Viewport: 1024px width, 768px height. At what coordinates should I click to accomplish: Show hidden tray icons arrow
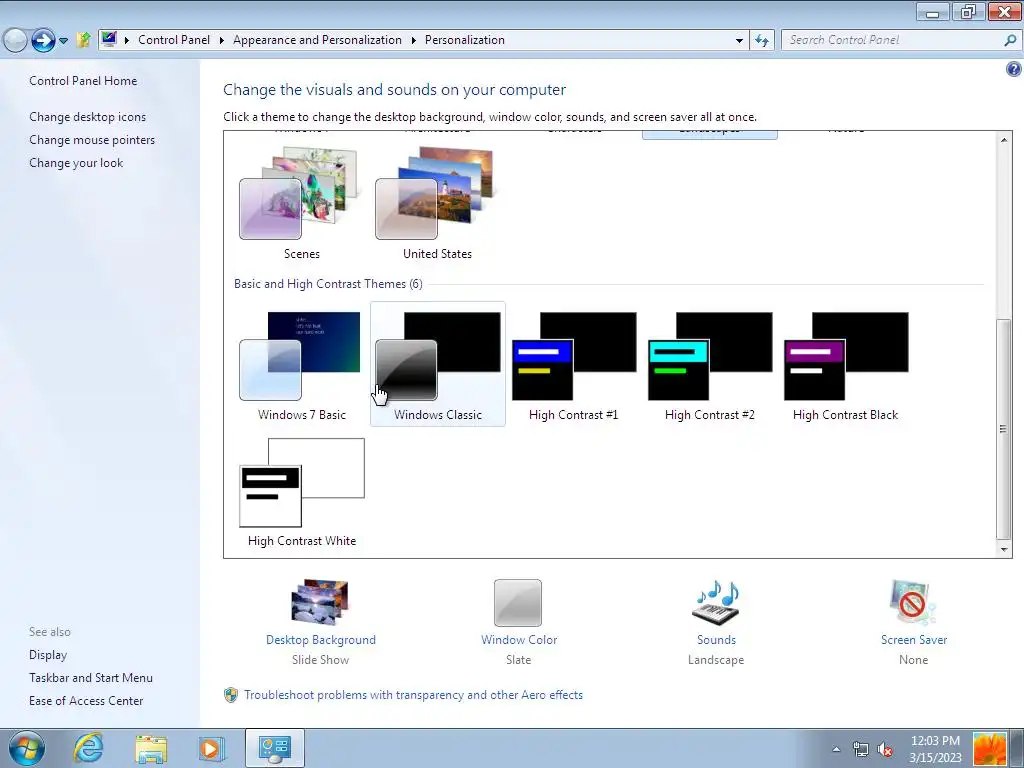(836, 749)
